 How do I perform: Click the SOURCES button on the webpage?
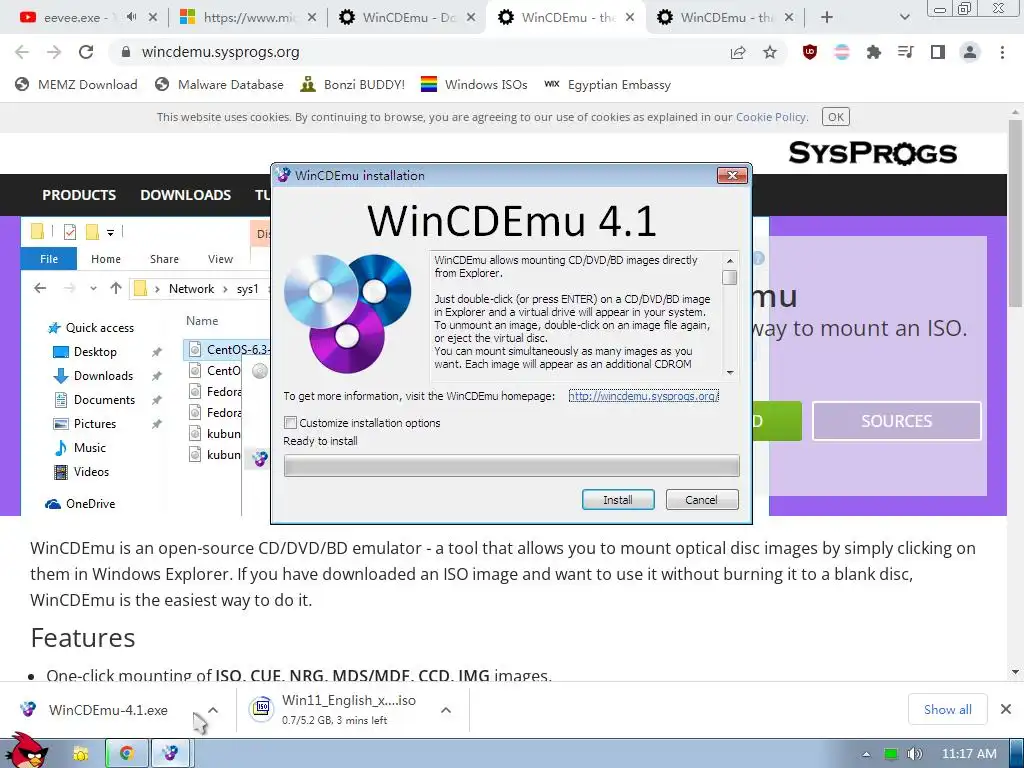[896, 421]
